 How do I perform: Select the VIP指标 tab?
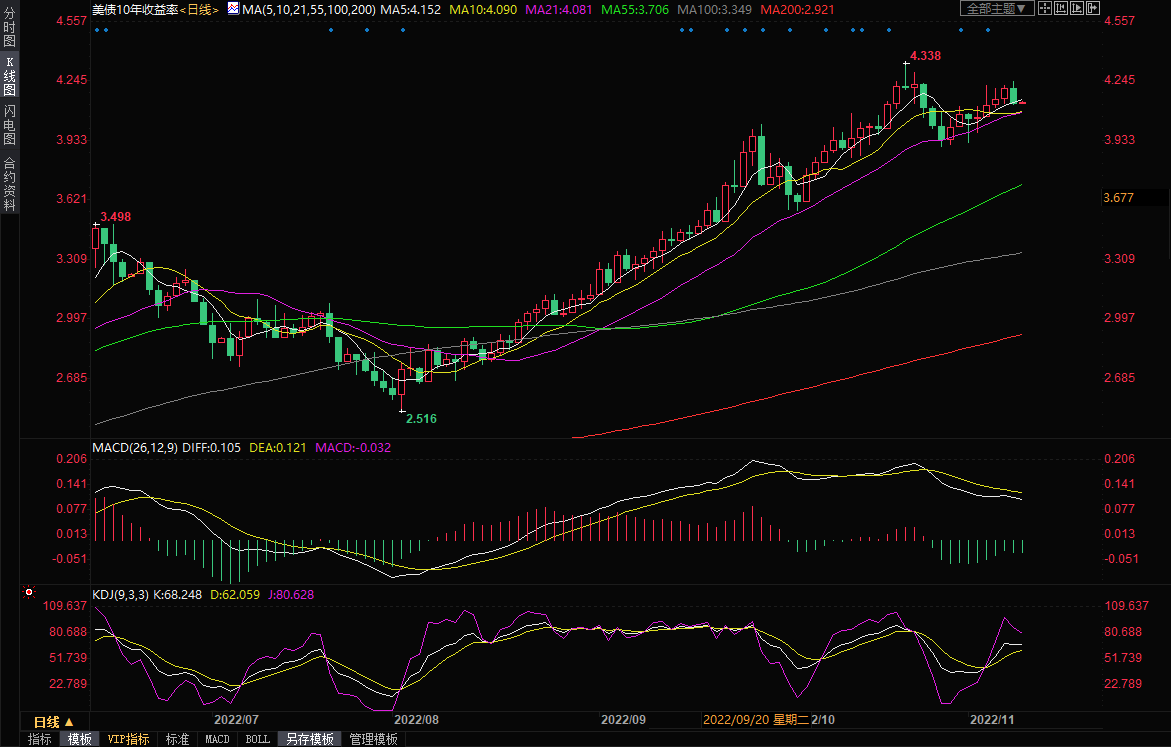pos(129,739)
